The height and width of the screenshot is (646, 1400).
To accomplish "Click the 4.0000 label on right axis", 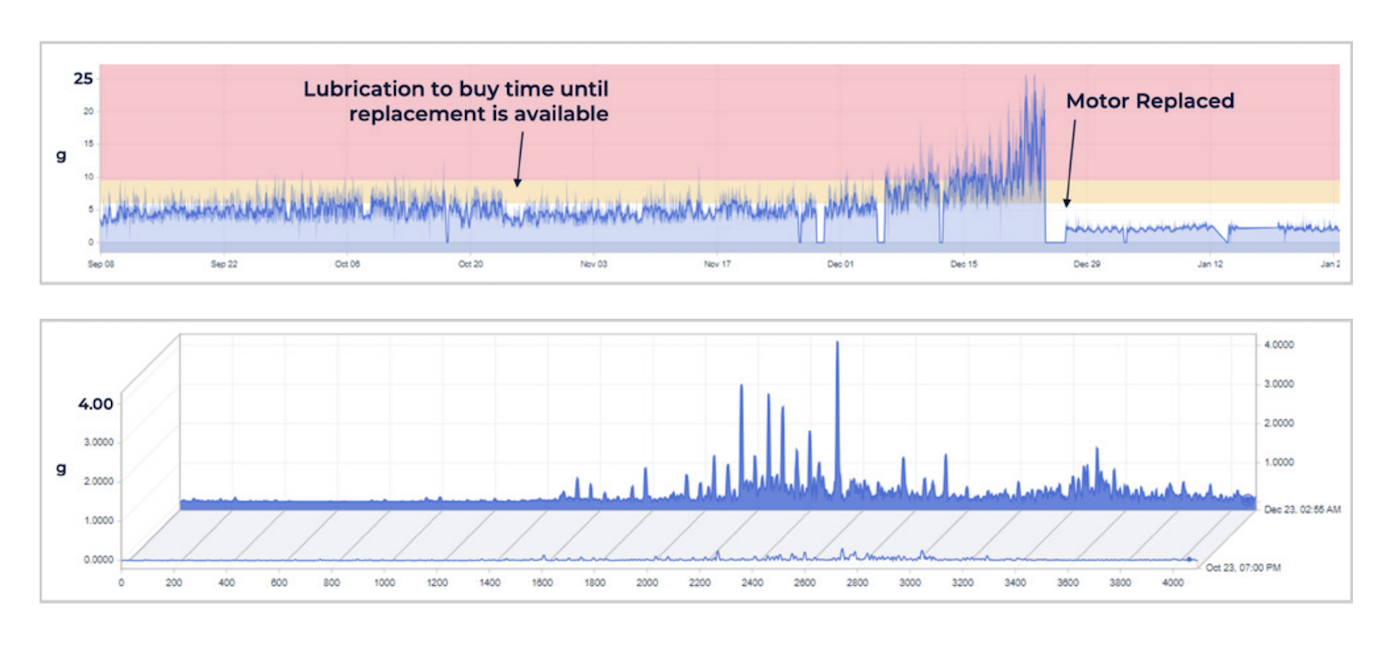I will click(1282, 344).
